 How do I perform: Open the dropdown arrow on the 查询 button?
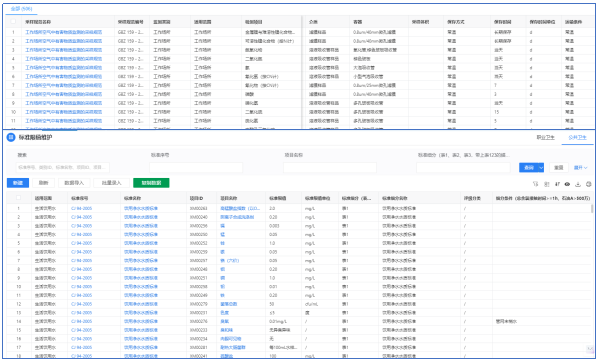tap(541, 167)
